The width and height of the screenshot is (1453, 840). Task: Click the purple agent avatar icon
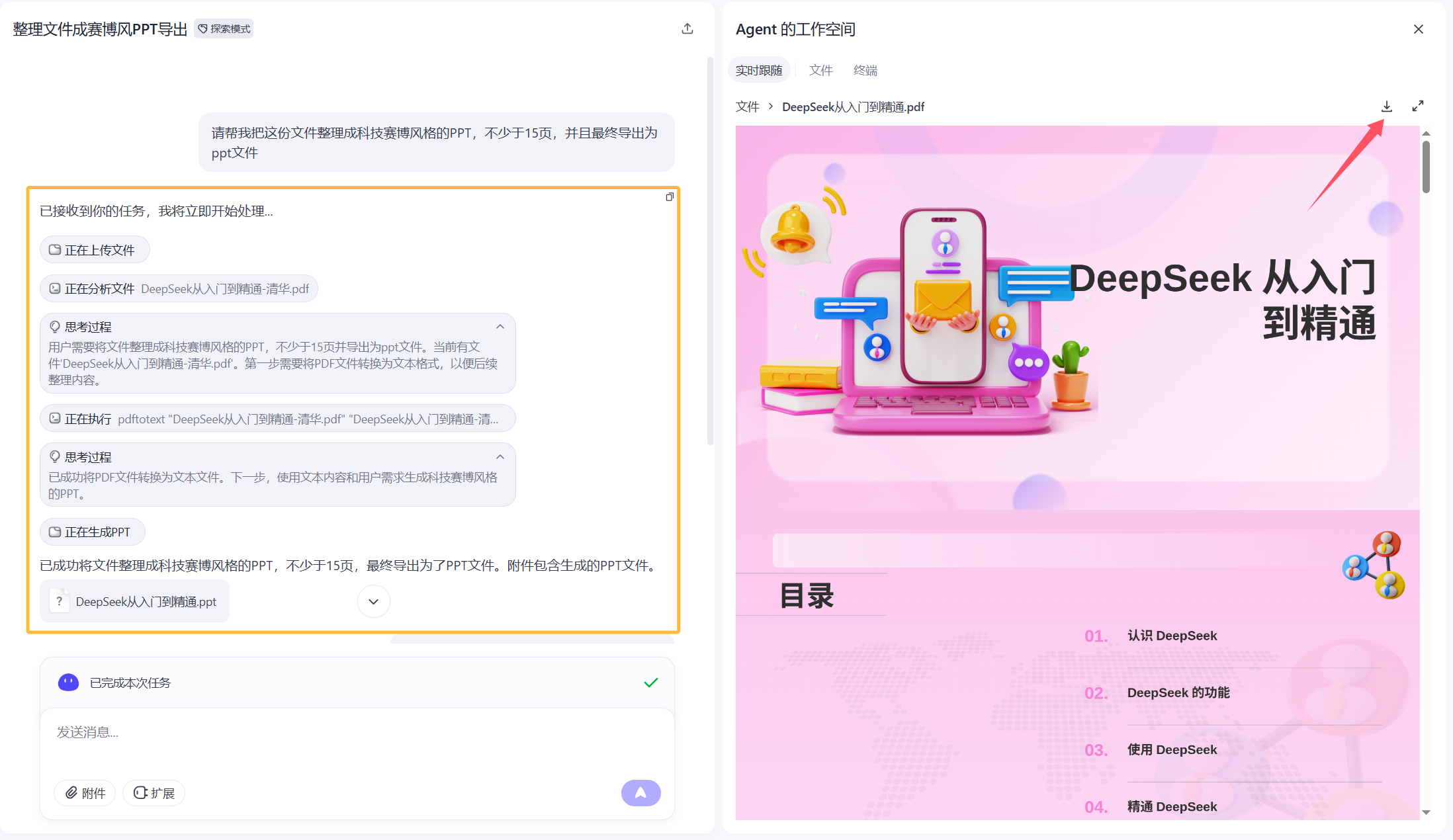click(68, 683)
